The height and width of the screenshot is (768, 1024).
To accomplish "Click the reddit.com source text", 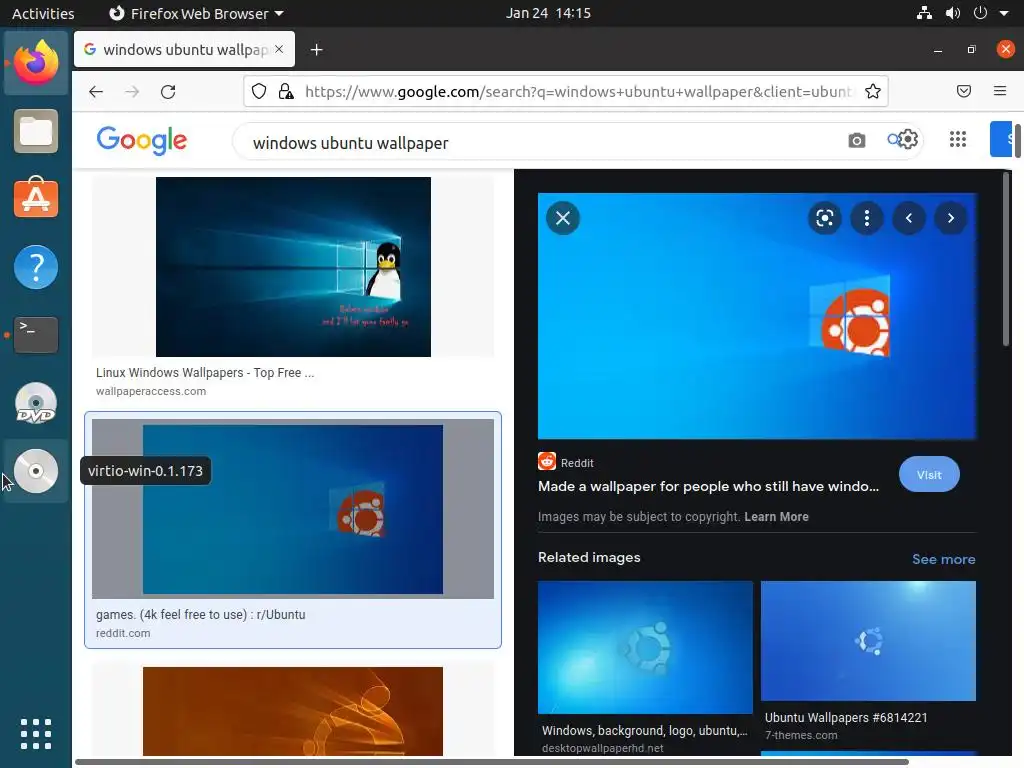I will (x=123, y=633).
